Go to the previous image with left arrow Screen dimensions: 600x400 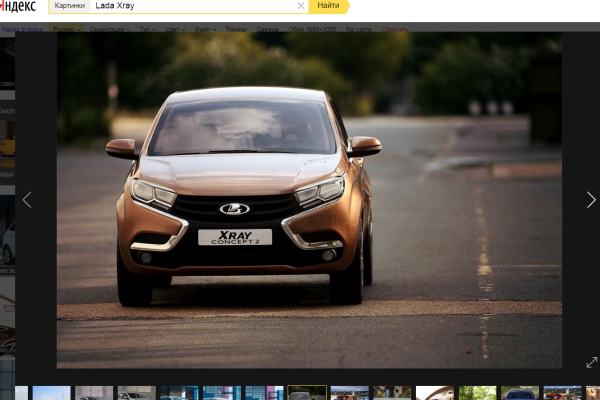[x=27, y=200]
